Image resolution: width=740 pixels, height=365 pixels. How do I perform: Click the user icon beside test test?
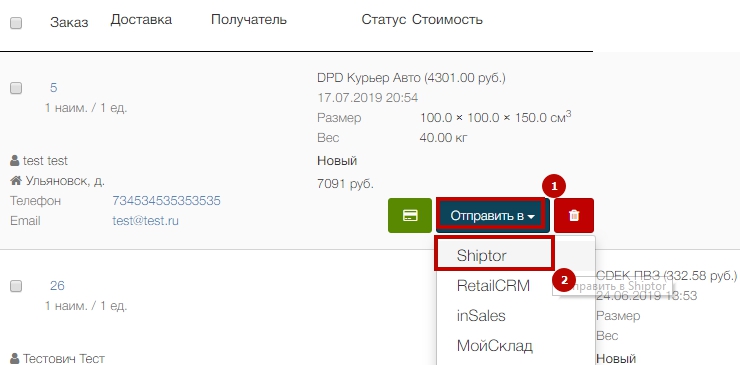coord(15,161)
